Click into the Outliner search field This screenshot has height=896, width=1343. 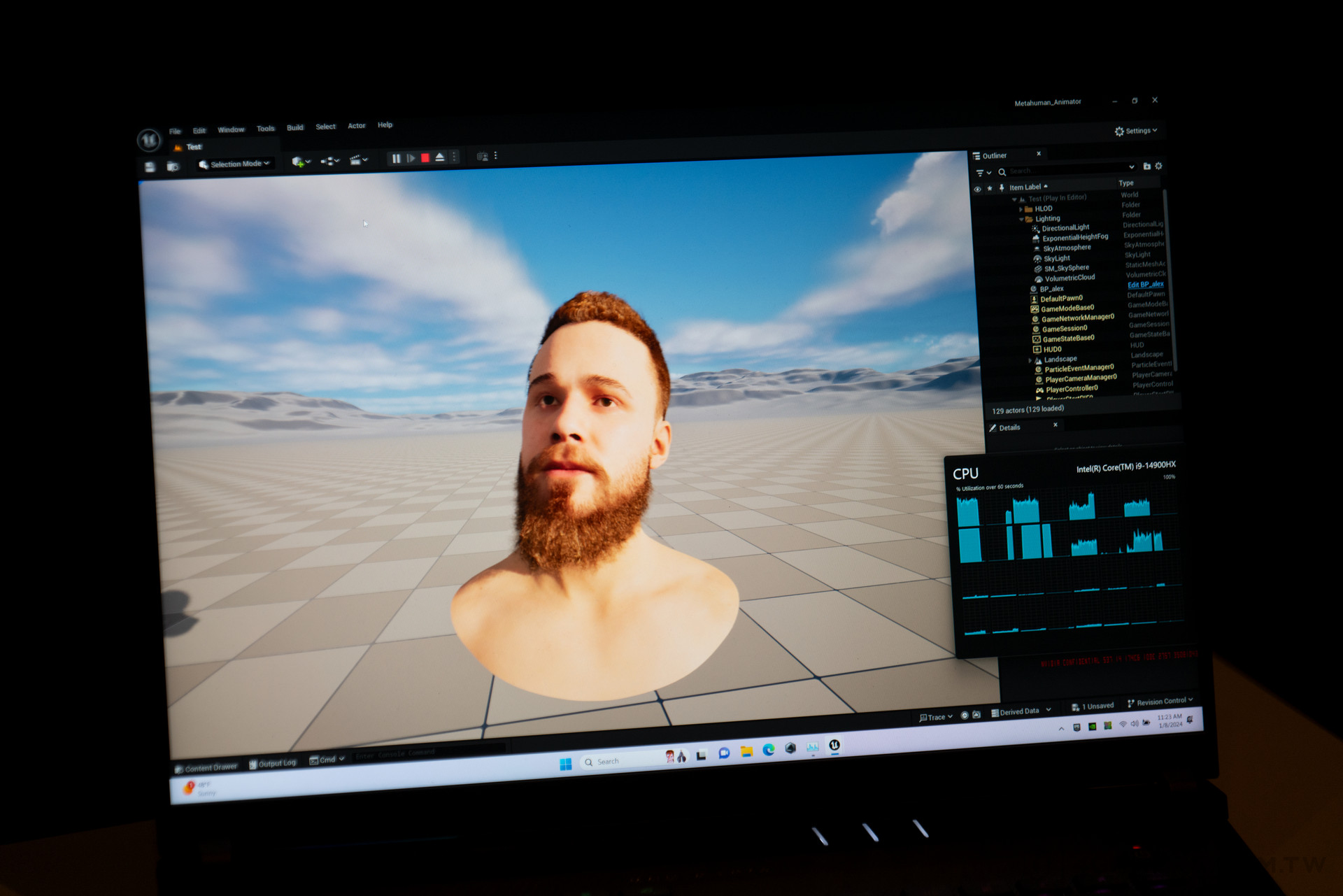click(1065, 171)
